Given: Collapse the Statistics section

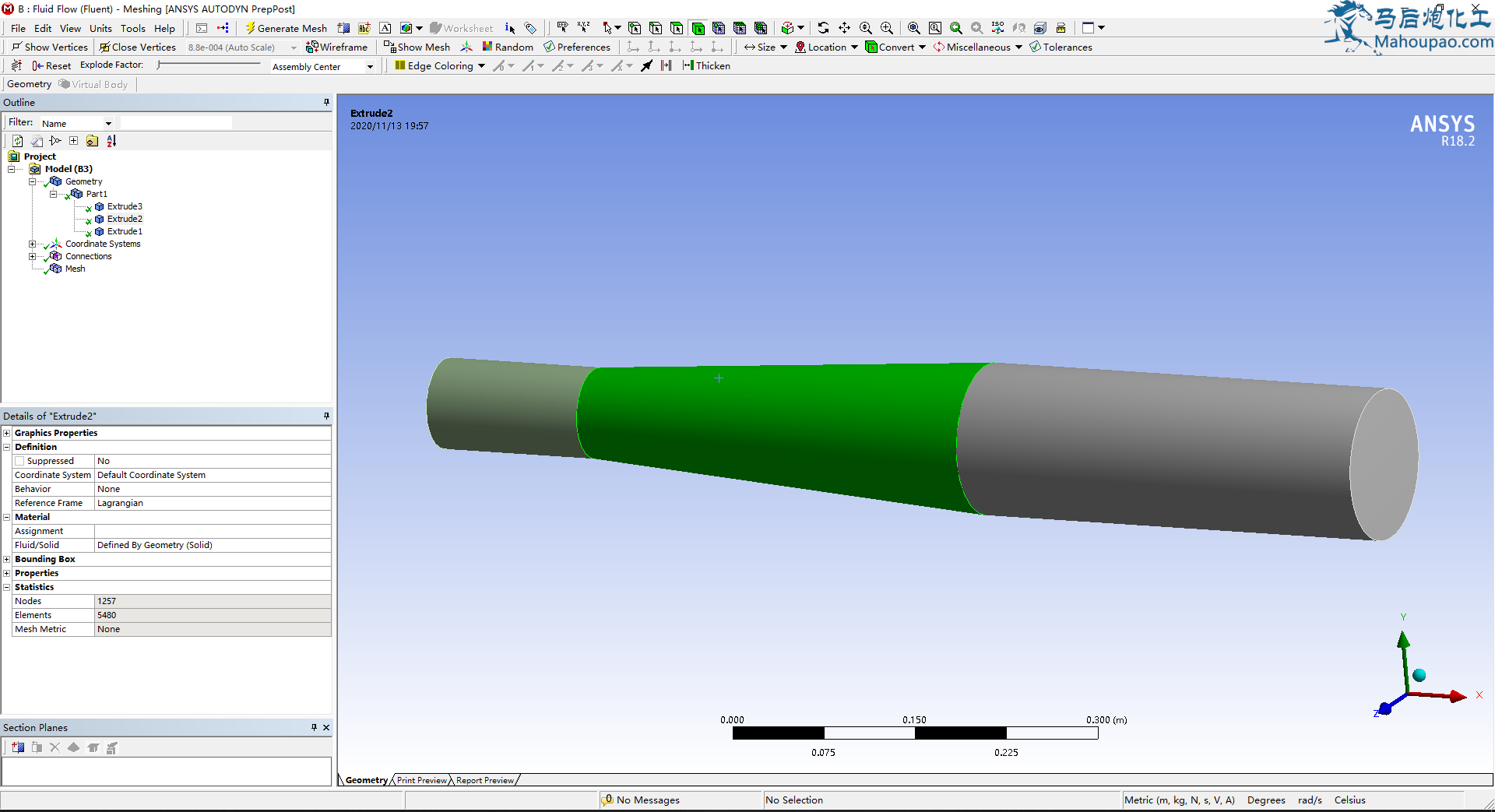Looking at the screenshot, I should coord(7,587).
